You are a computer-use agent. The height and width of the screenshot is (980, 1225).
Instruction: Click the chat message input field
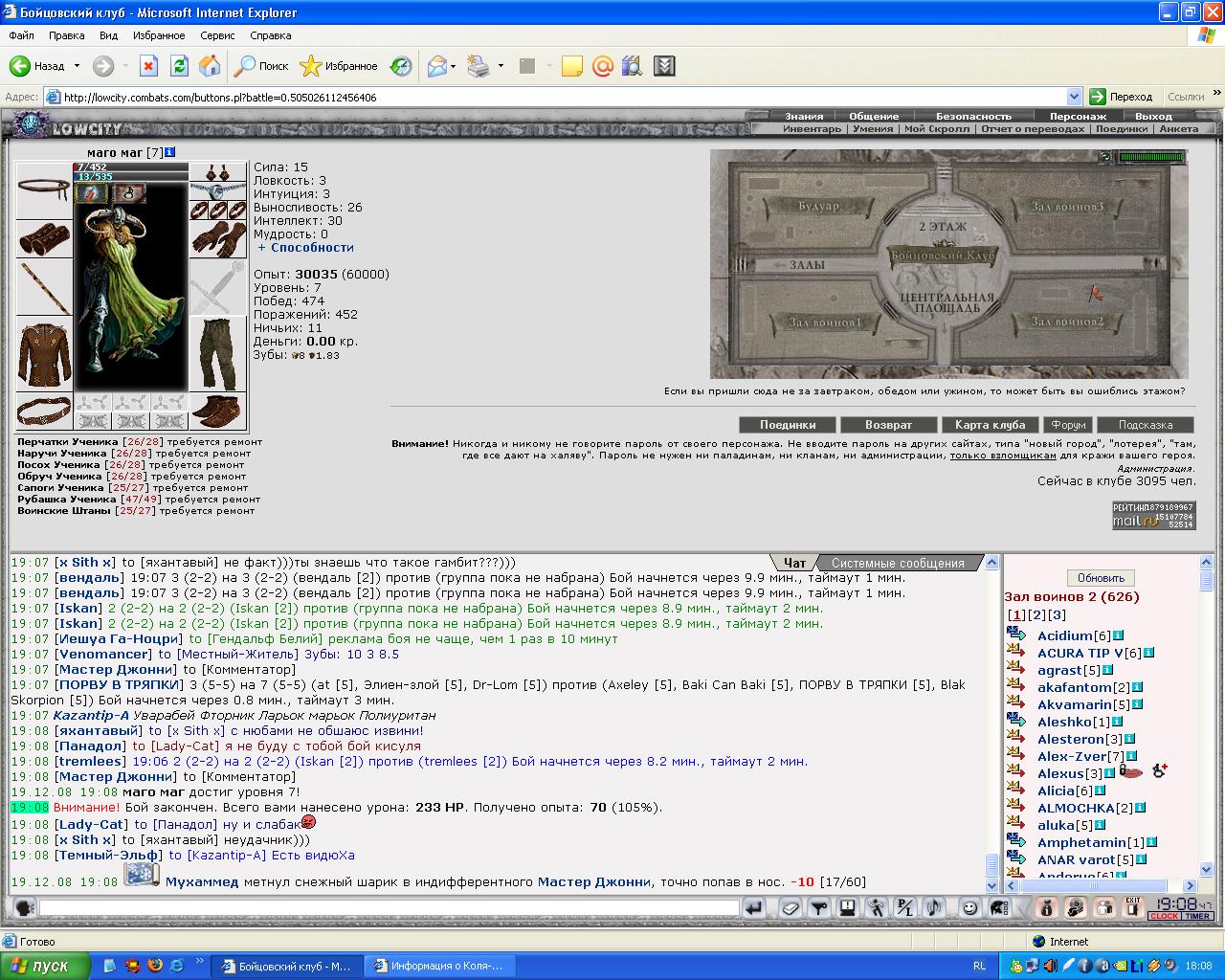point(389,907)
